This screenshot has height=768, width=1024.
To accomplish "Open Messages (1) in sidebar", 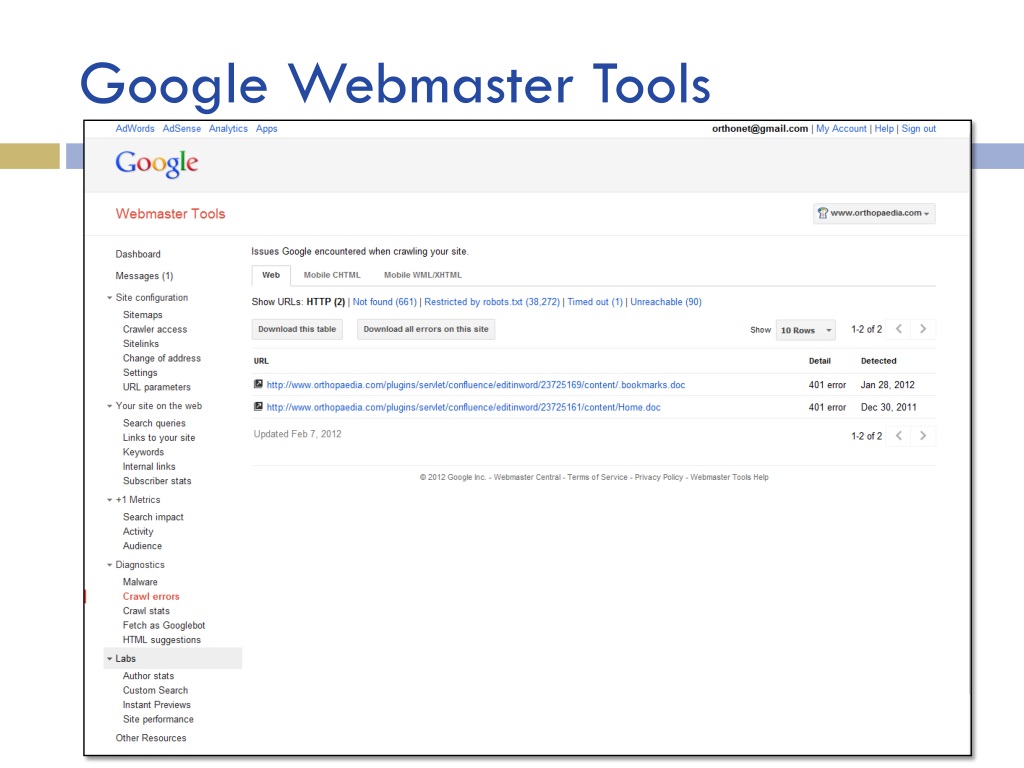I will pos(144,276).
